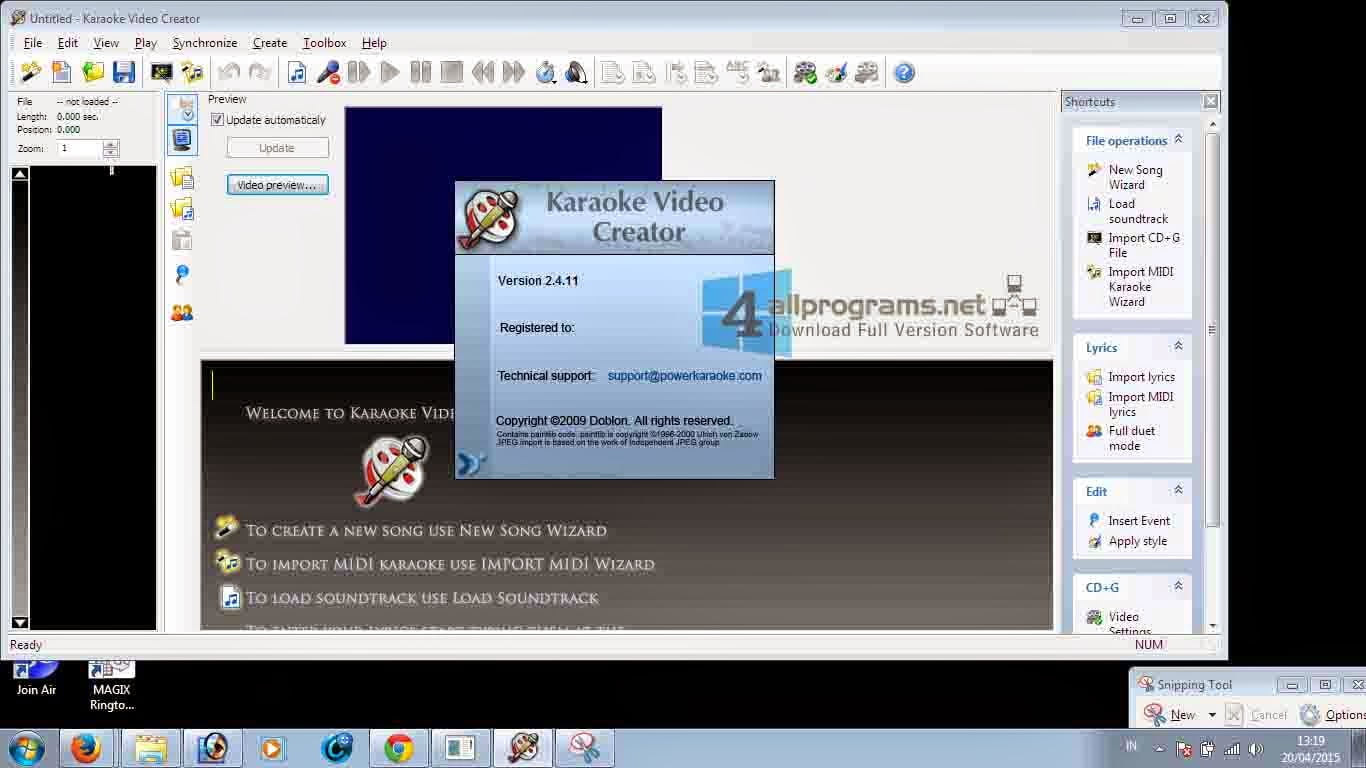This screenshot has height=768, width=1366.
Task: Click the blue arrow icon in the About dialog
Action: 471,463
